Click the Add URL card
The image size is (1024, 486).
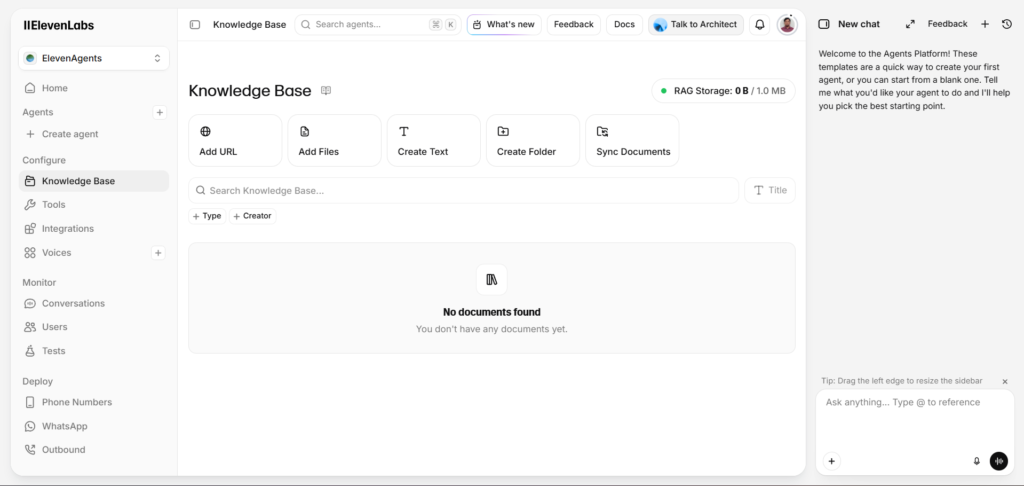tap(235, 140)
